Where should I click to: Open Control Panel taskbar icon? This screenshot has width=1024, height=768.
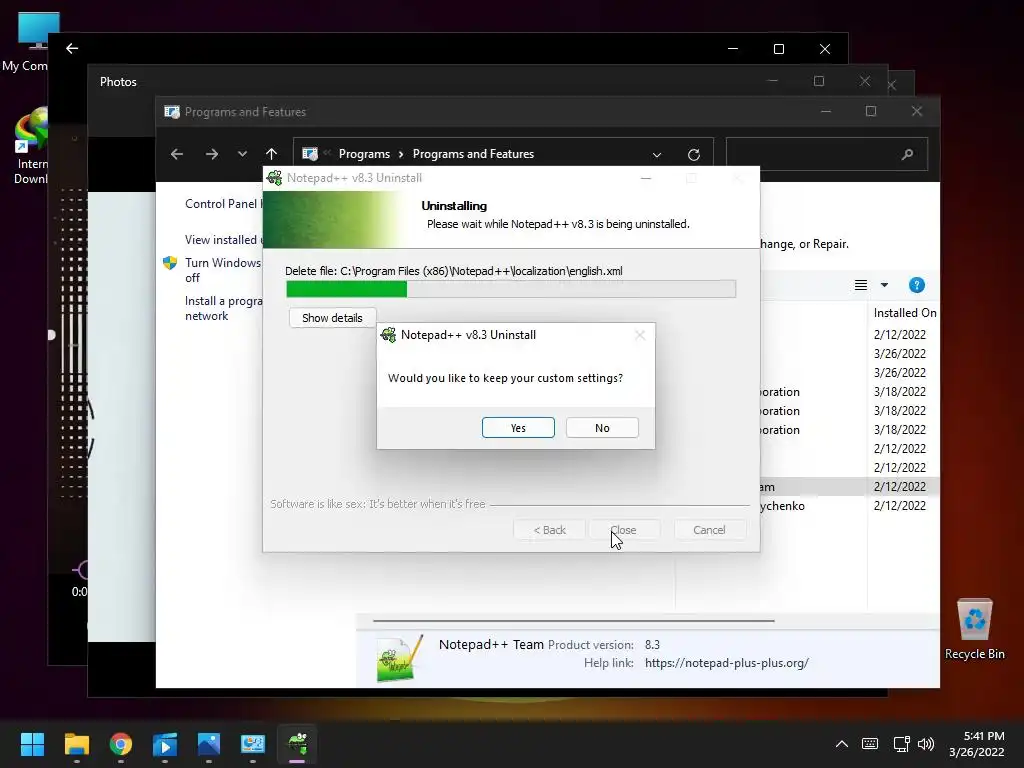253,744
